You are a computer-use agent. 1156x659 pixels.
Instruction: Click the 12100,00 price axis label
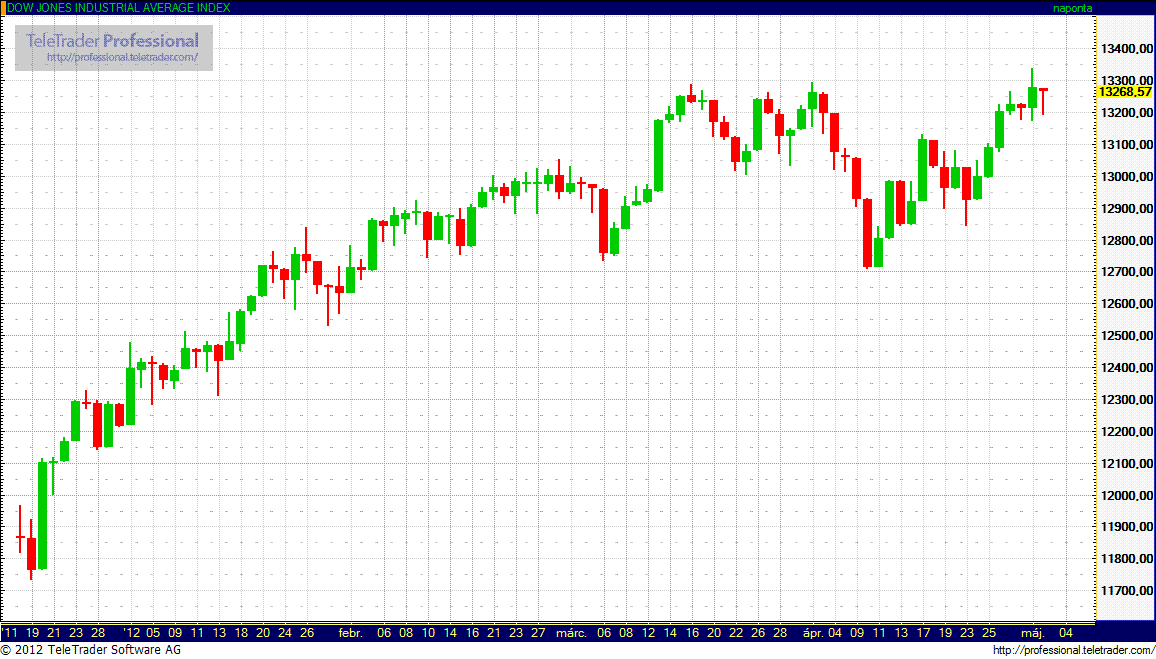(1127, 463)
